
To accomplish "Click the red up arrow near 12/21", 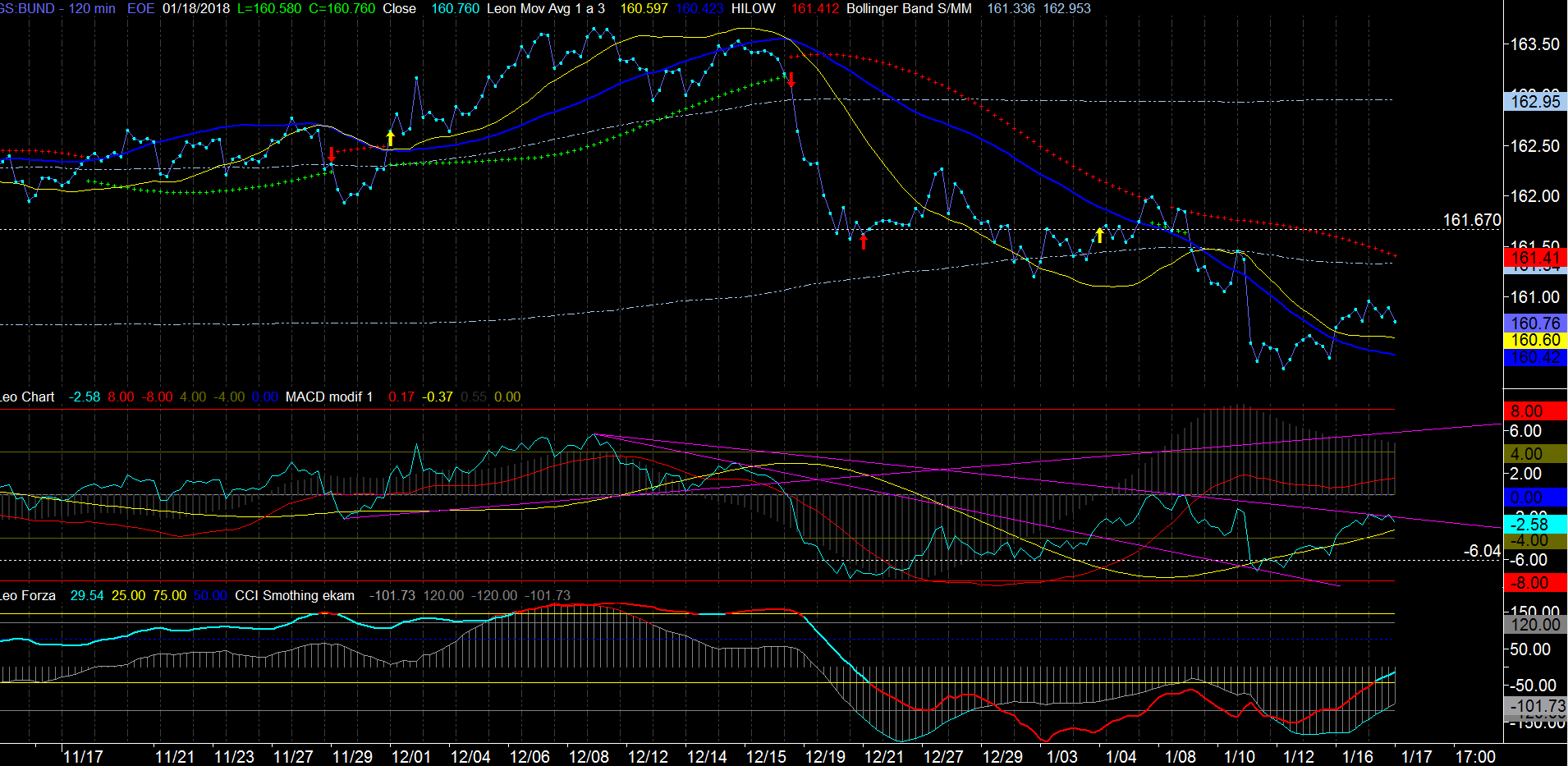I will 863,241.
